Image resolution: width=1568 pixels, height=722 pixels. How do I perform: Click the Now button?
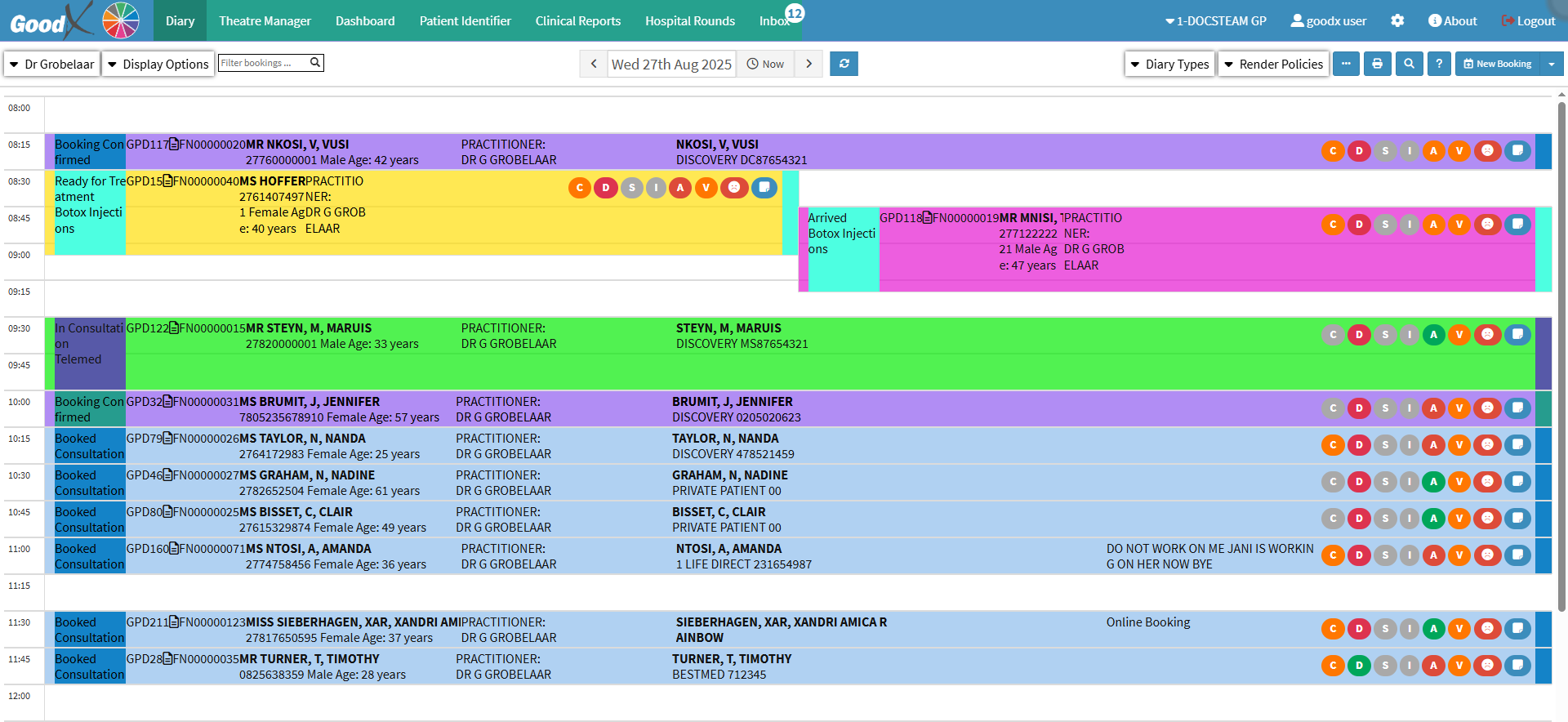pyautogui.click(x=765, y=64)
